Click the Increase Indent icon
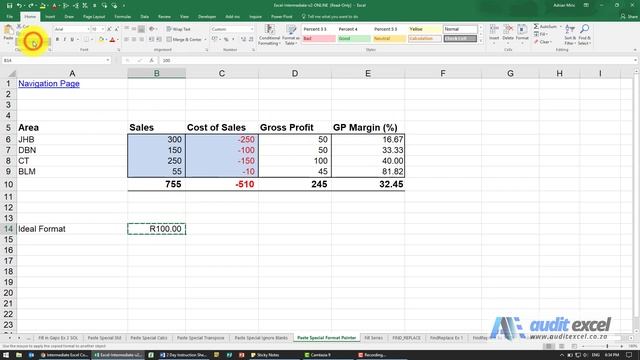This screenshot has width=640, height=360. tap(159, 40)
